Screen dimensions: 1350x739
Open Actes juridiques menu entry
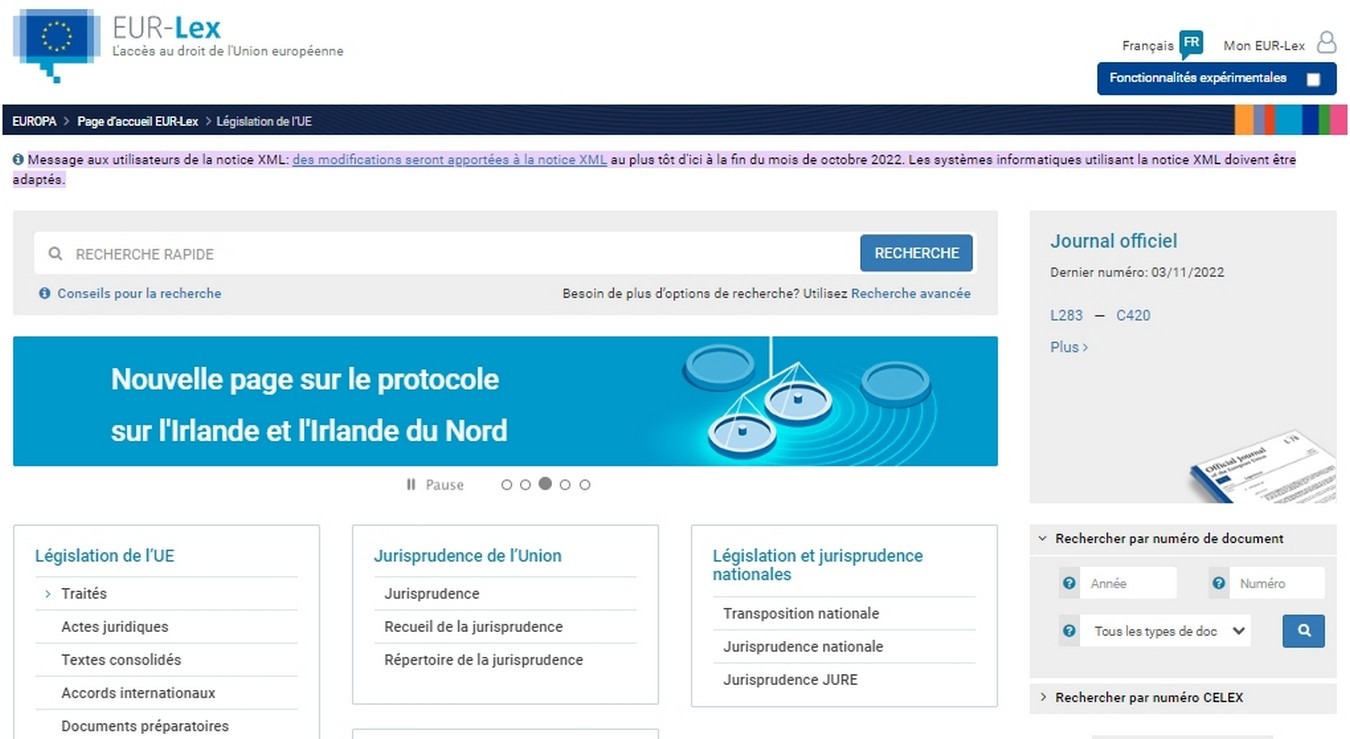[115, 627]
